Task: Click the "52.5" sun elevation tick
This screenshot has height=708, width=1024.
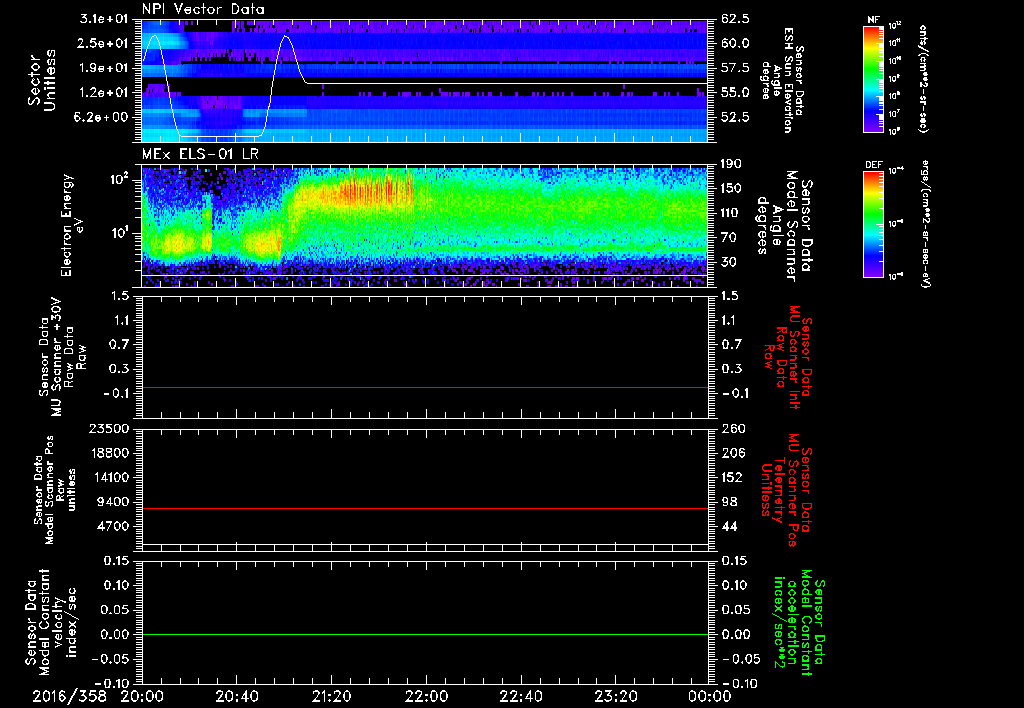Action: [735, 118]
